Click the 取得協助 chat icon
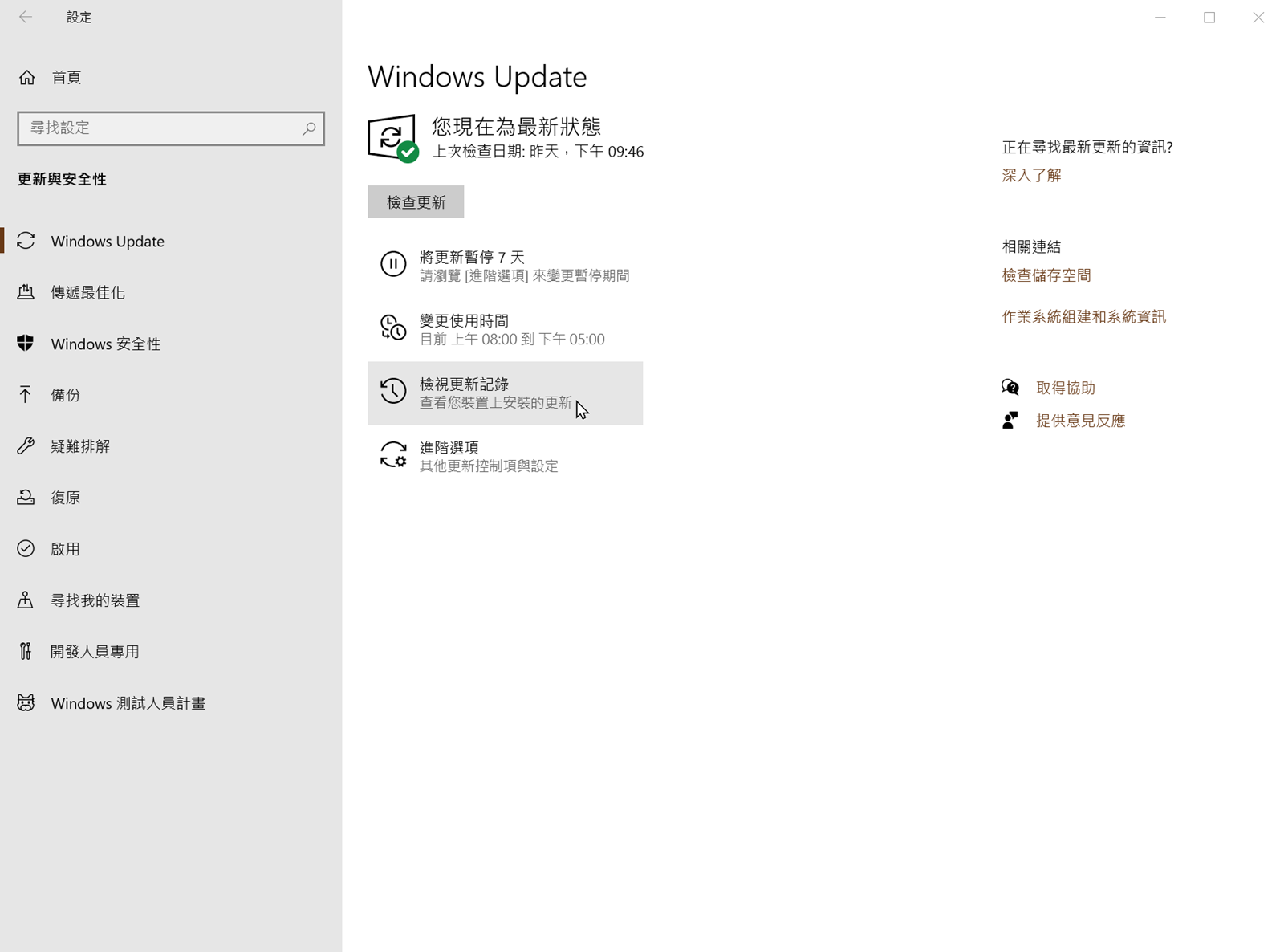 coord(1010,388)
